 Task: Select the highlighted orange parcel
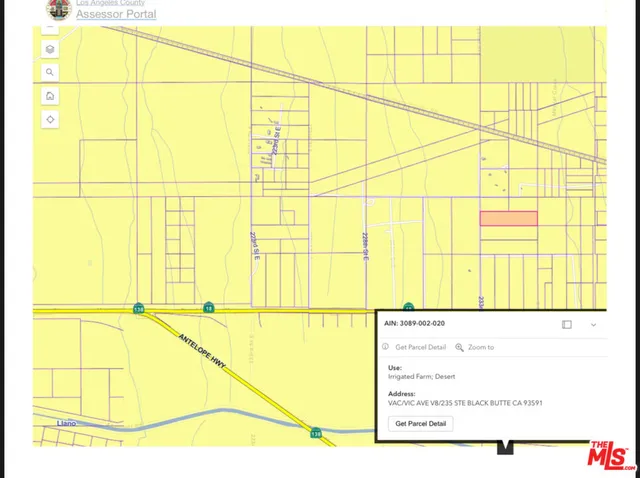click(508, 218)
